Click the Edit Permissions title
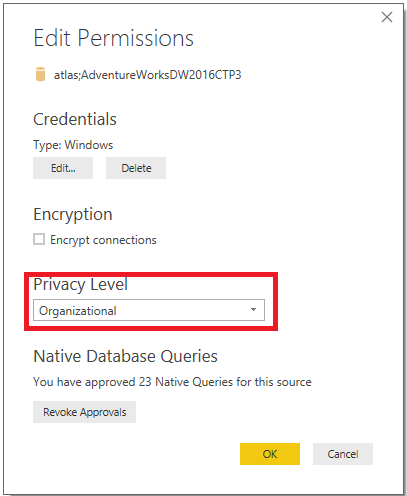This screenshot has height=496, width=407. (x=114, y=38)
